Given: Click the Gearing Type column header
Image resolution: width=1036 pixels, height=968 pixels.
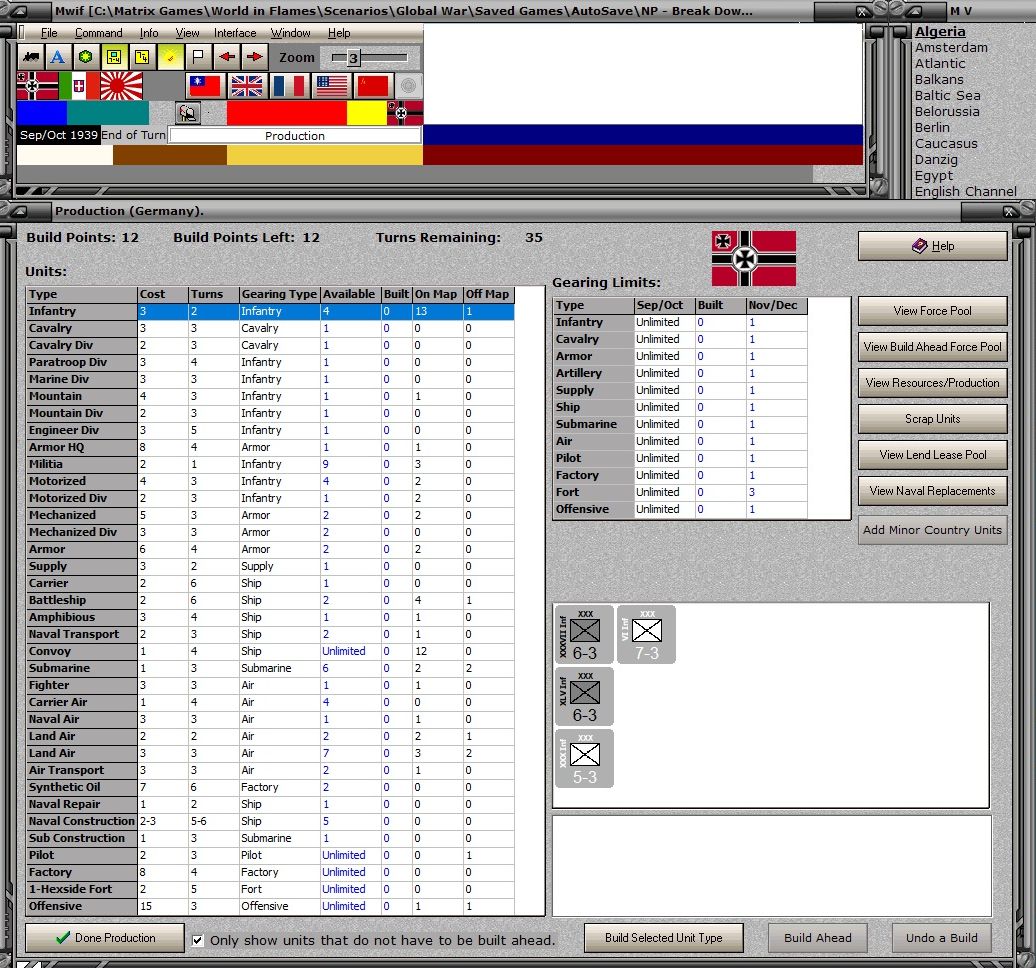Looking at the screenshot, I should (x=279, y=294).
